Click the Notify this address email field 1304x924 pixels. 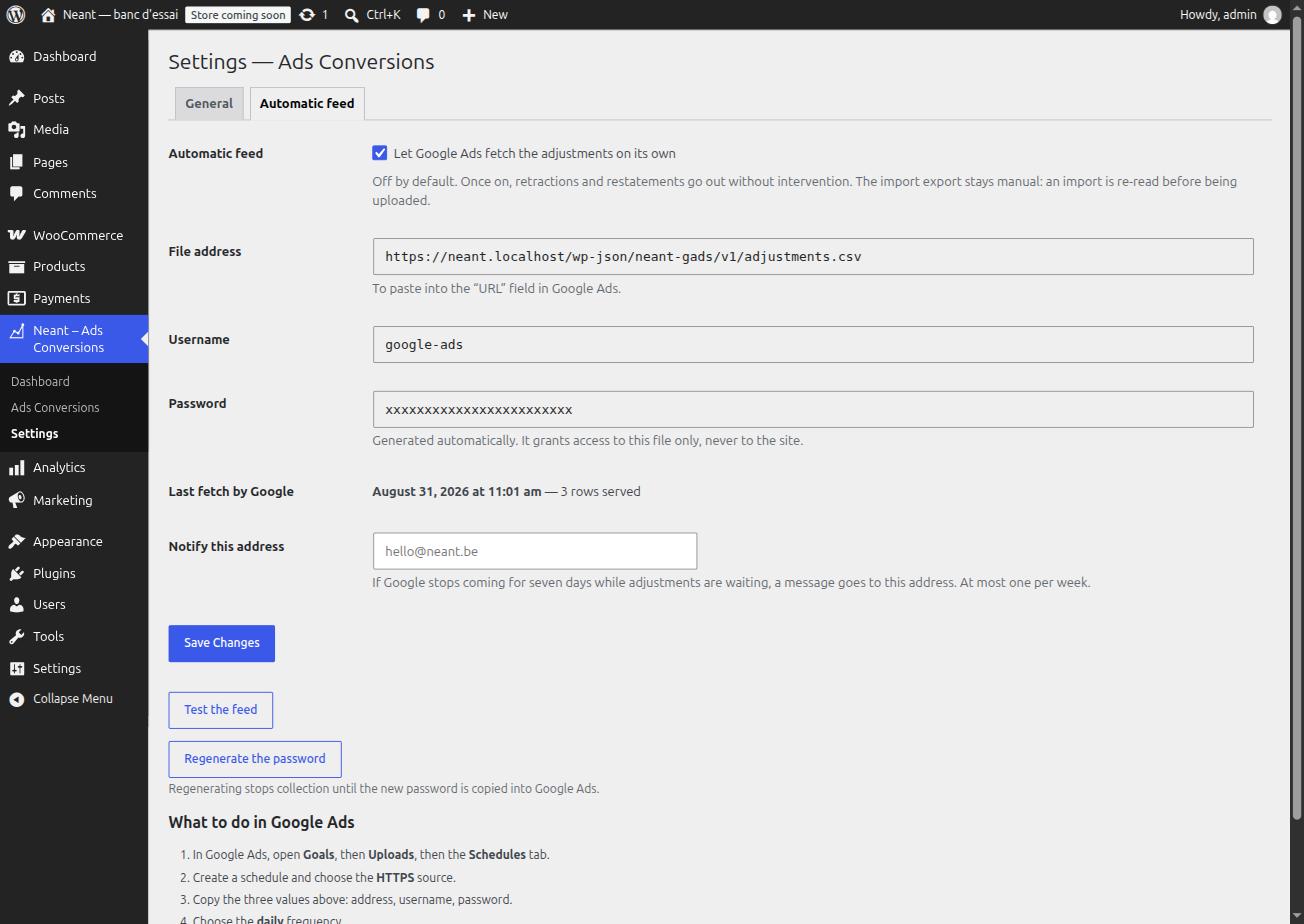[x=535, y=552]
